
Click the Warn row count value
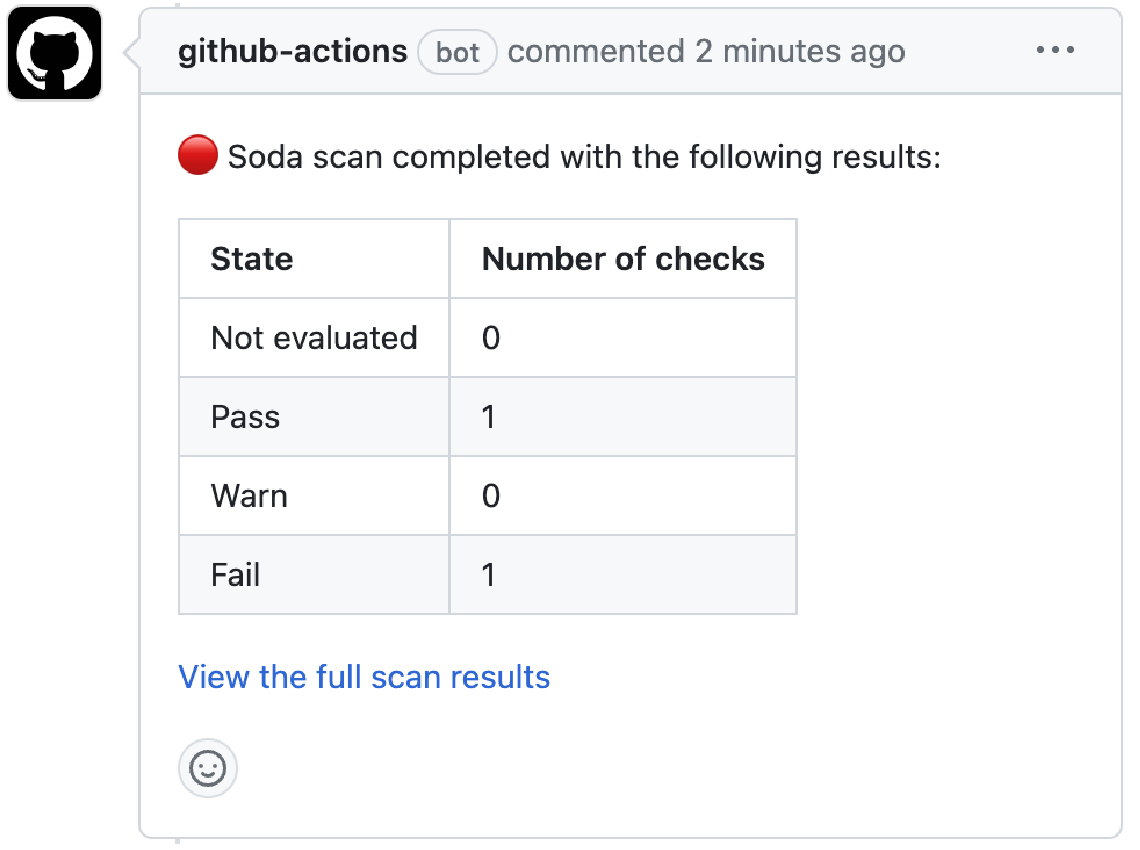pyautogui.click(x=491, y=496)
